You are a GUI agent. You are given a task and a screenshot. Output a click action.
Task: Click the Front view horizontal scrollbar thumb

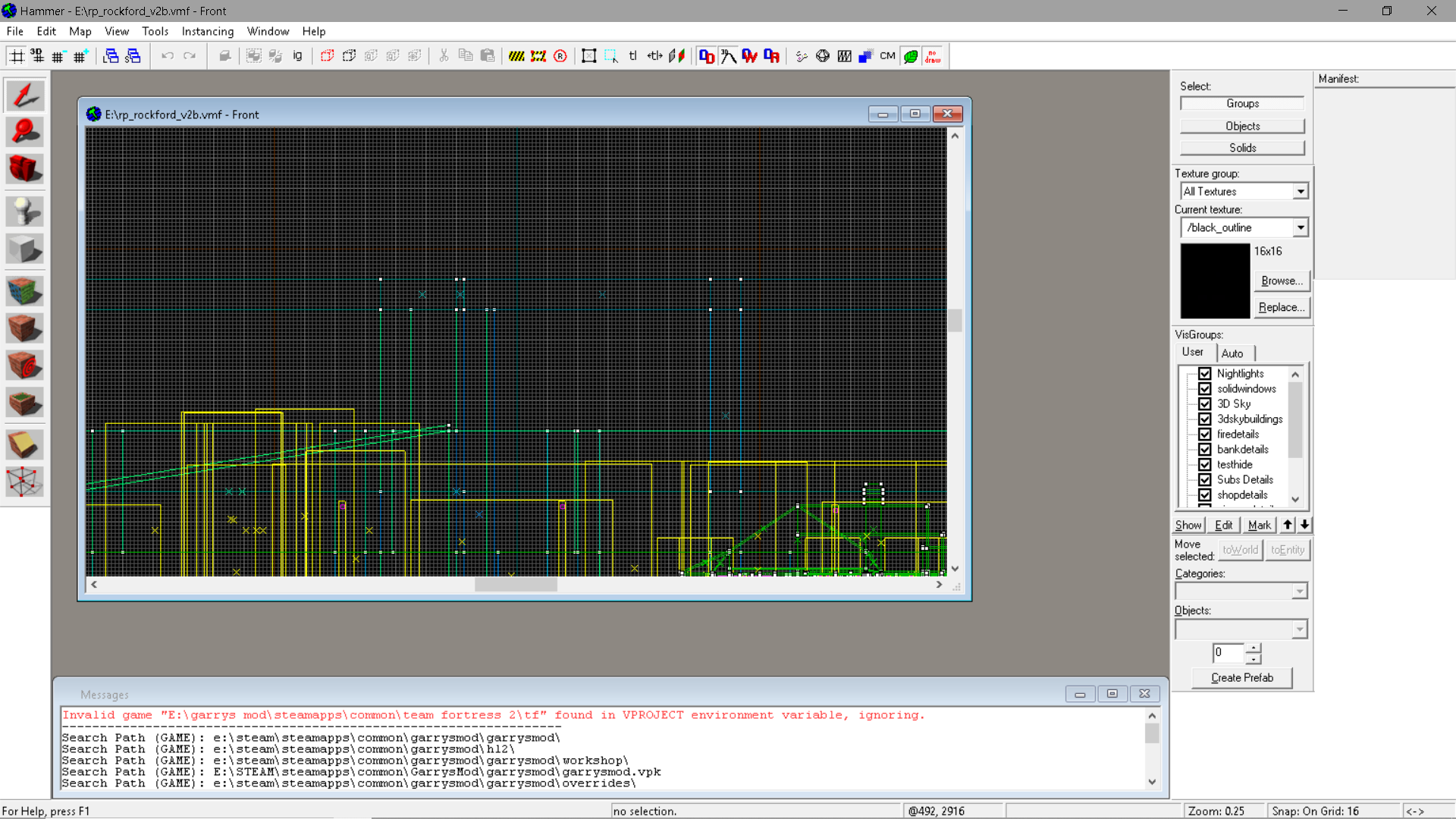[x=516, y=585]
